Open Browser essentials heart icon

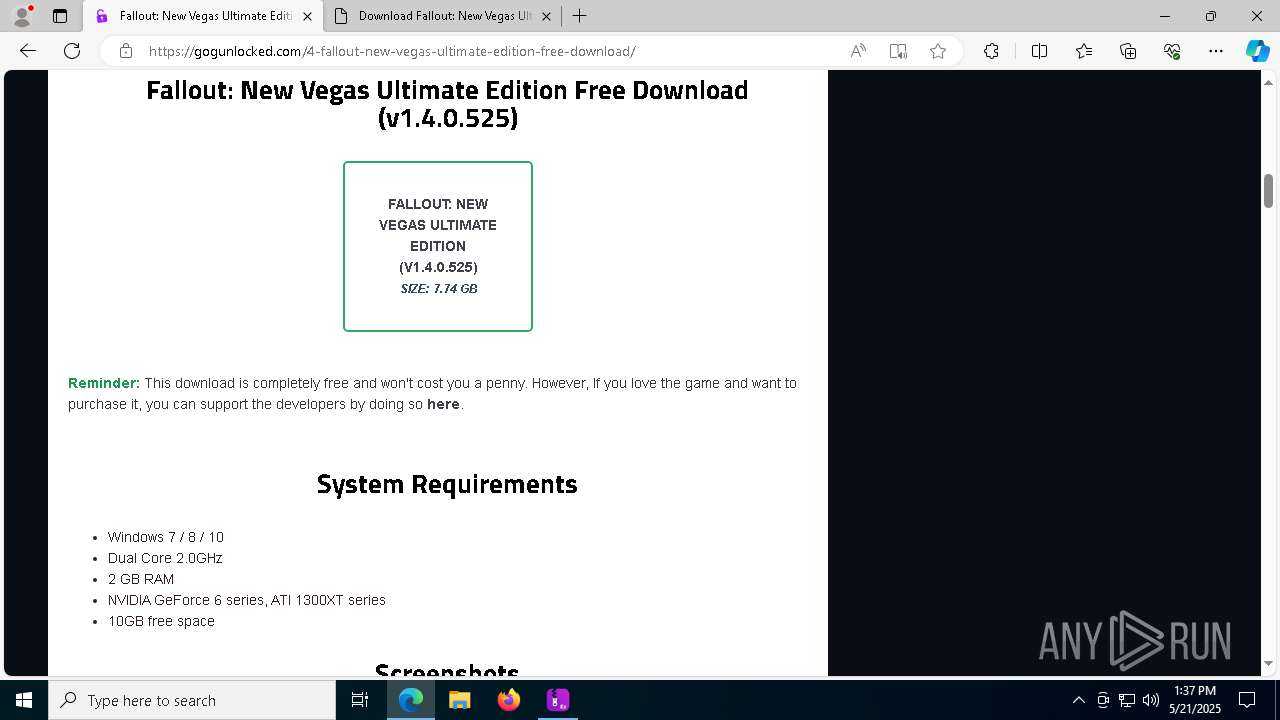coord(1172,51)
